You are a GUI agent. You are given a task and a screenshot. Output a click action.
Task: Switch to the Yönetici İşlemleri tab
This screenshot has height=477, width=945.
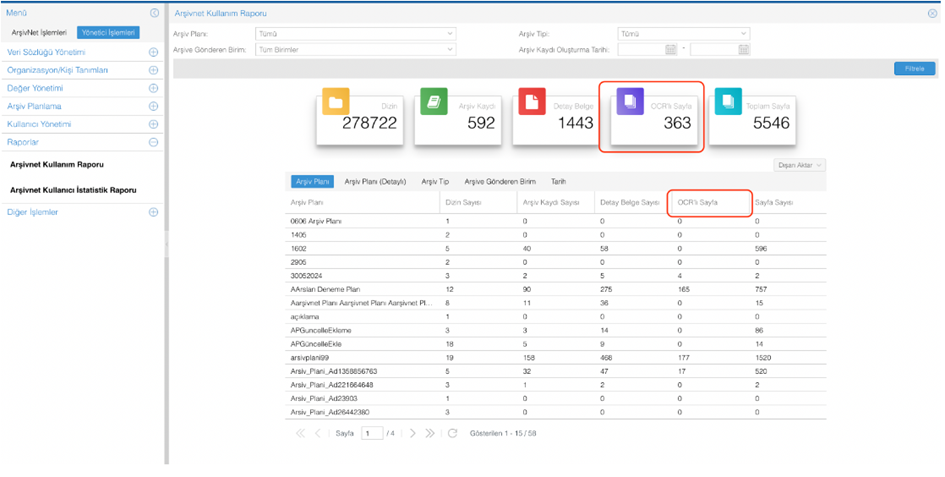[x=108, y=33]
